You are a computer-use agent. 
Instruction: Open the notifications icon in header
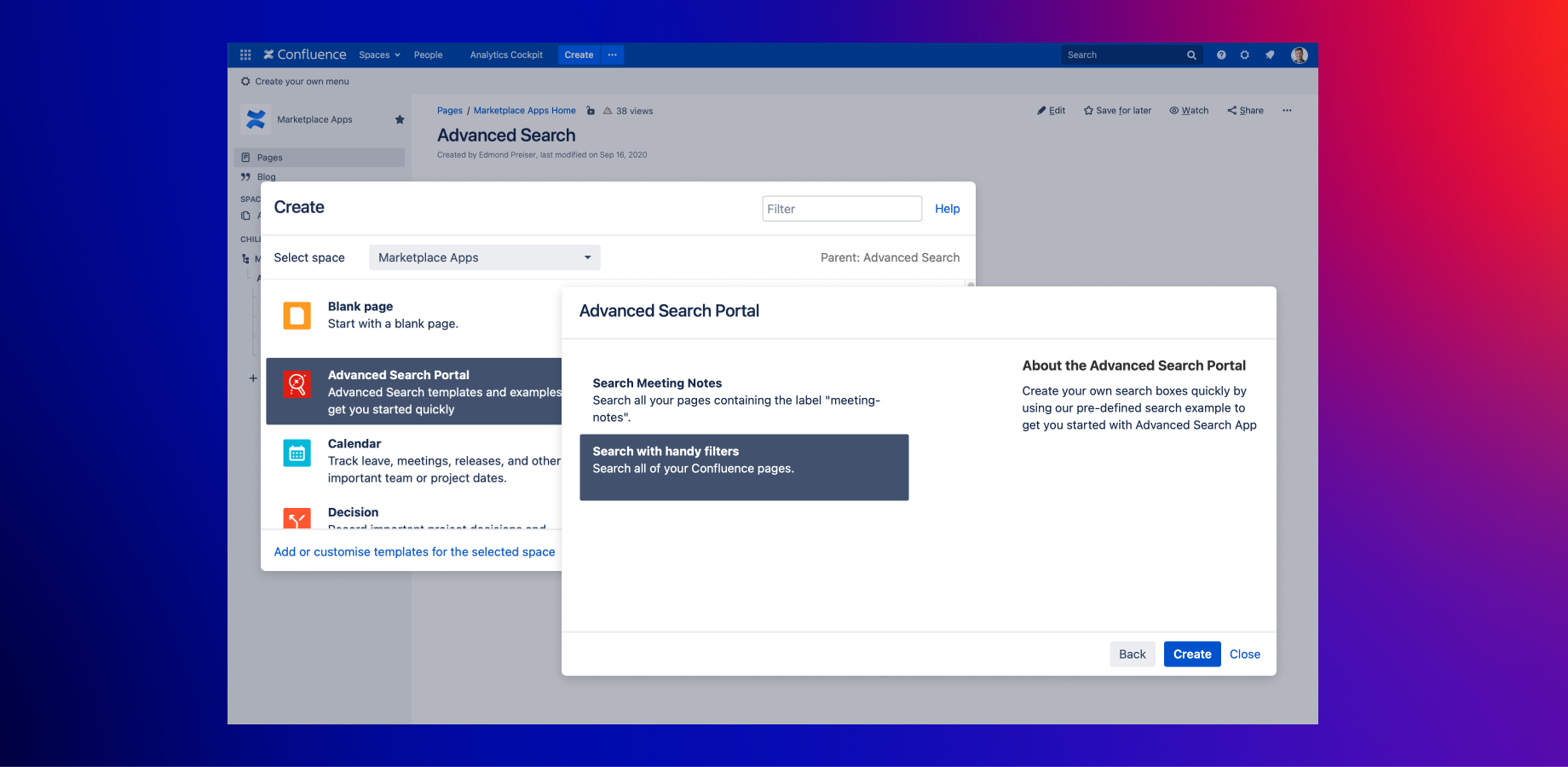point(1270,55)
